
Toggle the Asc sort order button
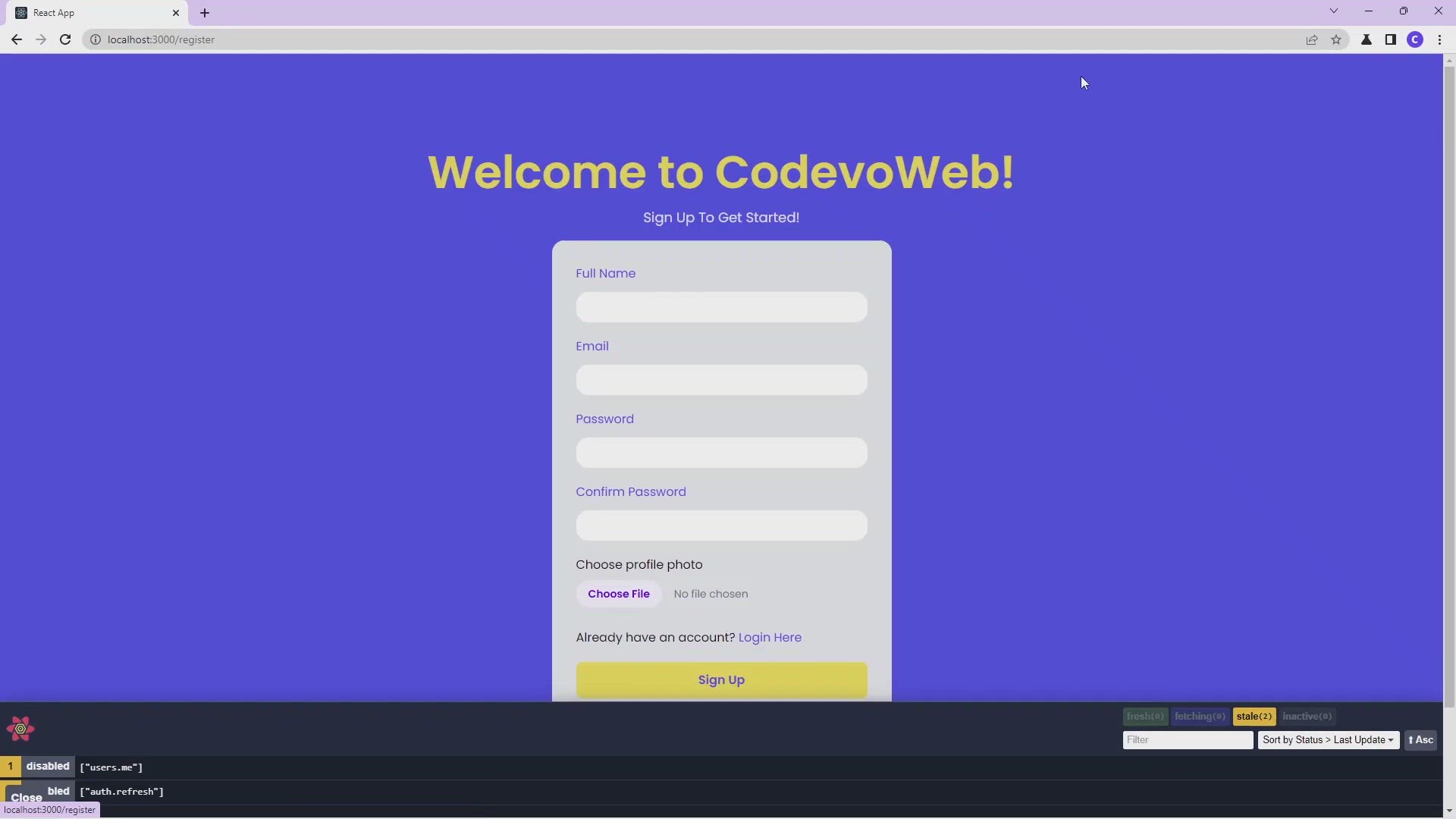tap(1421, 740)
